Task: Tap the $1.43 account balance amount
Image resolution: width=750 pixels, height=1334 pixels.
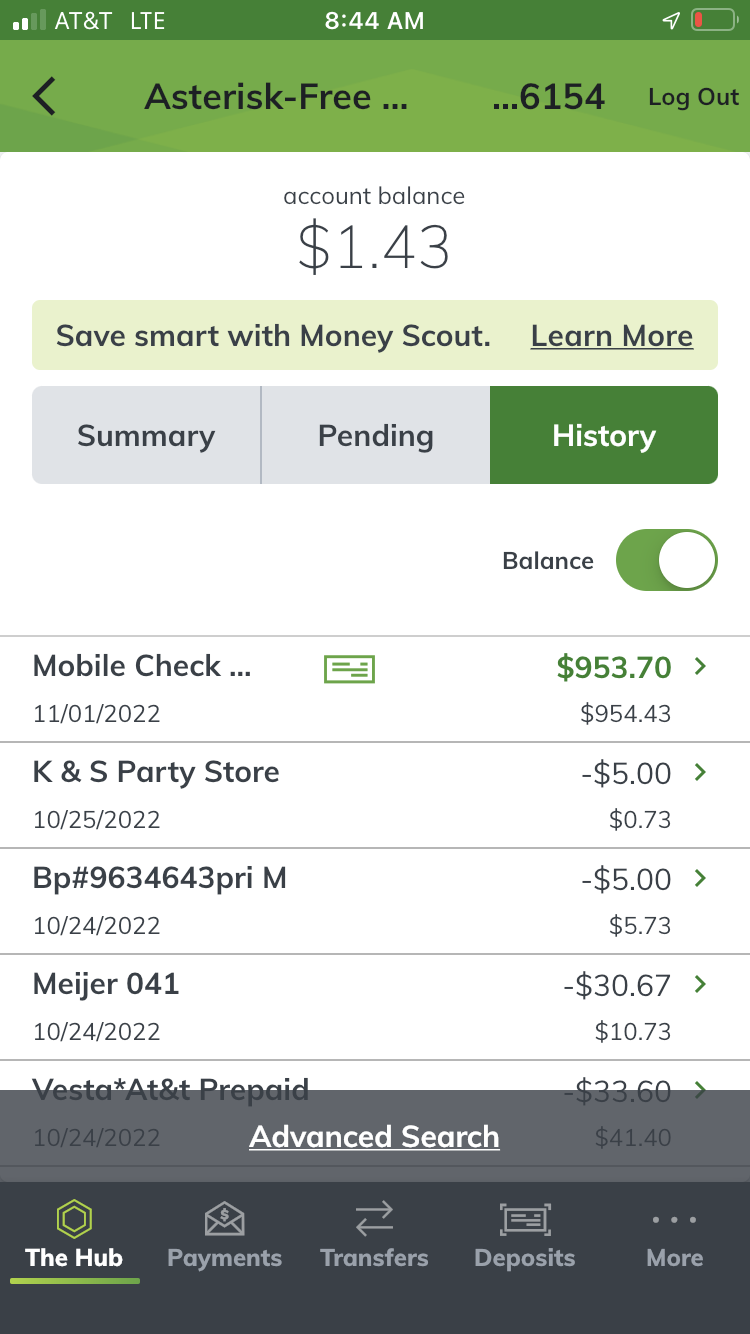Action: tap(374, 247)
